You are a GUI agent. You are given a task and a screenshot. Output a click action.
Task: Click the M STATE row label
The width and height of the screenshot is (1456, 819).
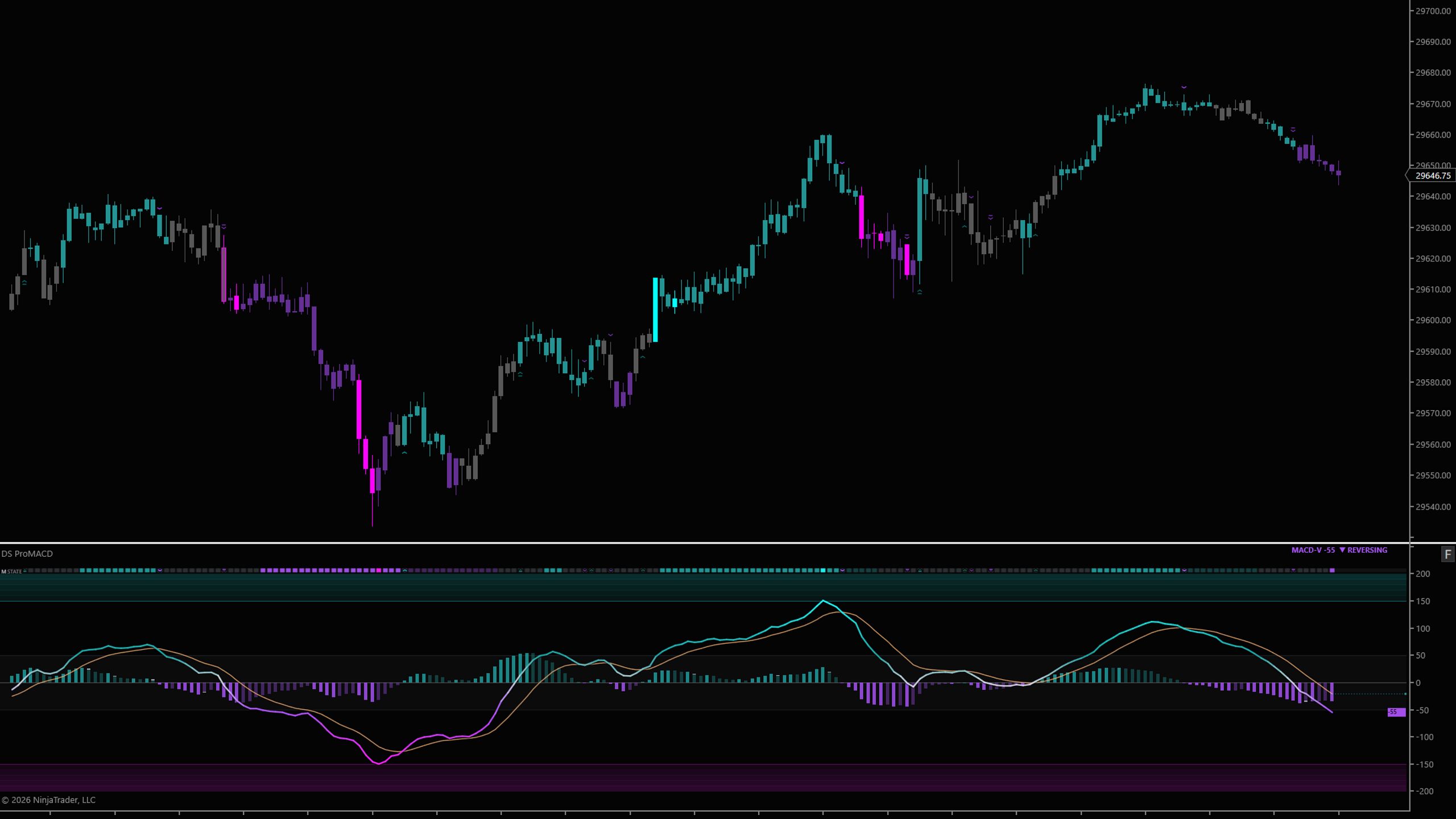point(11,571)
